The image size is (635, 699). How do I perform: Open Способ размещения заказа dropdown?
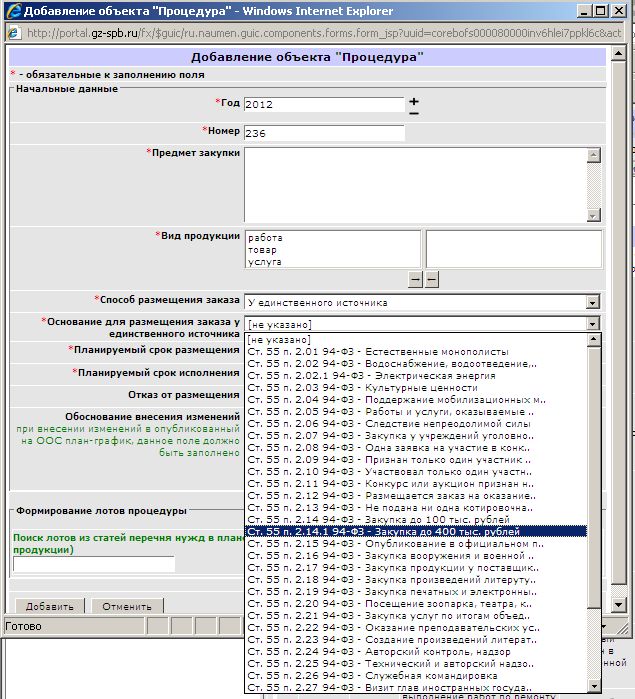tap(592, 303)
